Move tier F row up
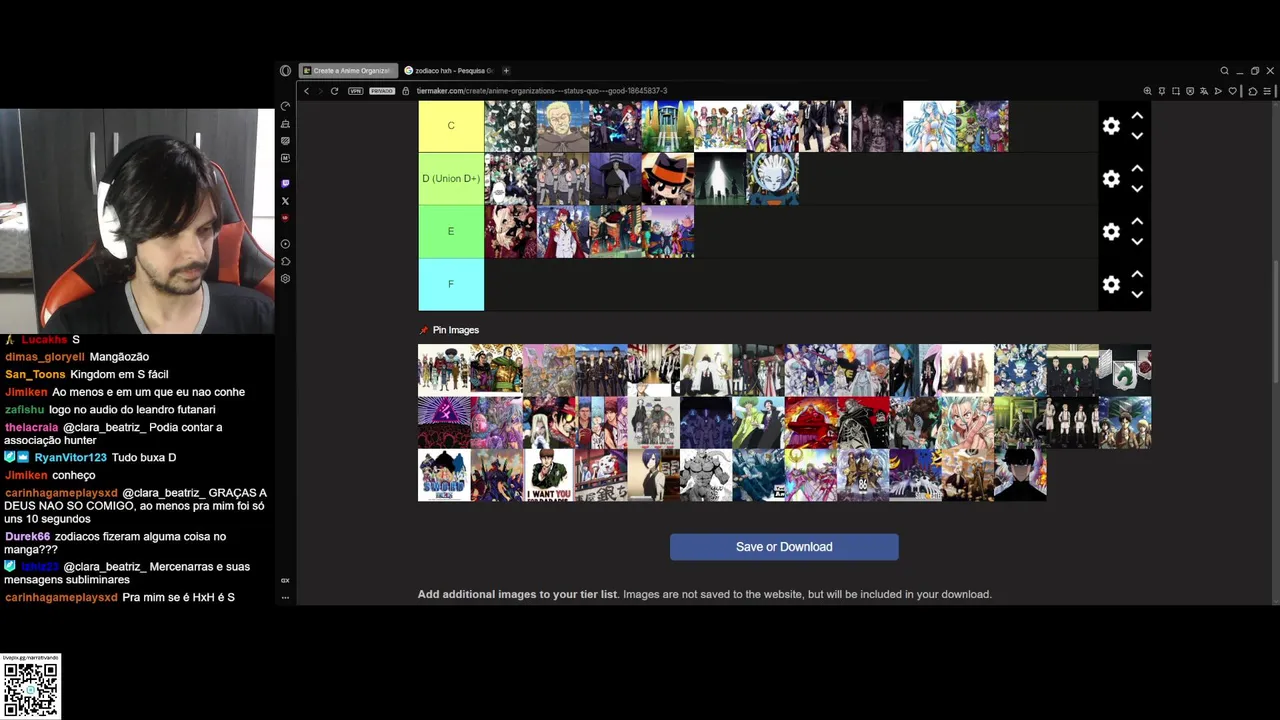This screenshot has width=1280, height=720. [1137, 275]
